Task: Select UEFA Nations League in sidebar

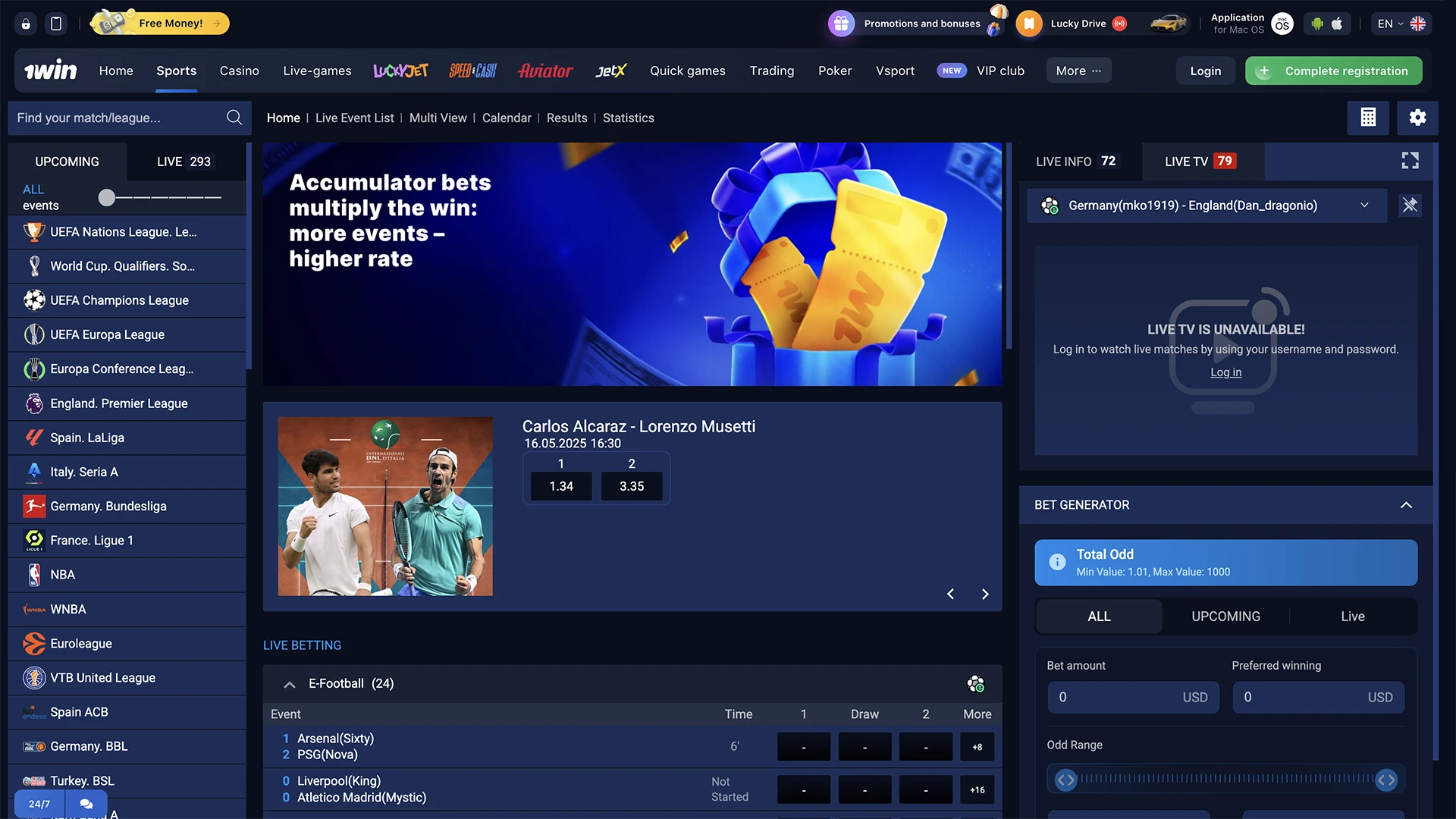Action: (127, 232)
